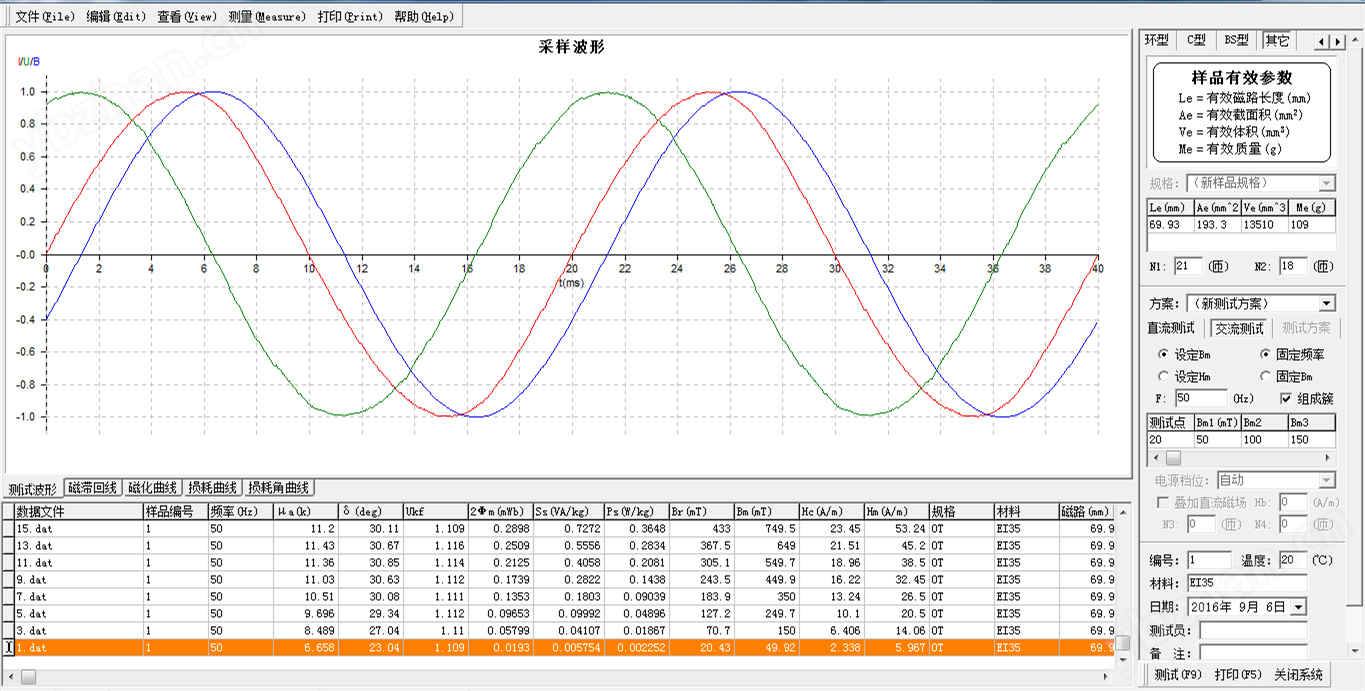Click the 关闭系统 button
Screen dimensions: 1365x691
(x=1297, y=675)
